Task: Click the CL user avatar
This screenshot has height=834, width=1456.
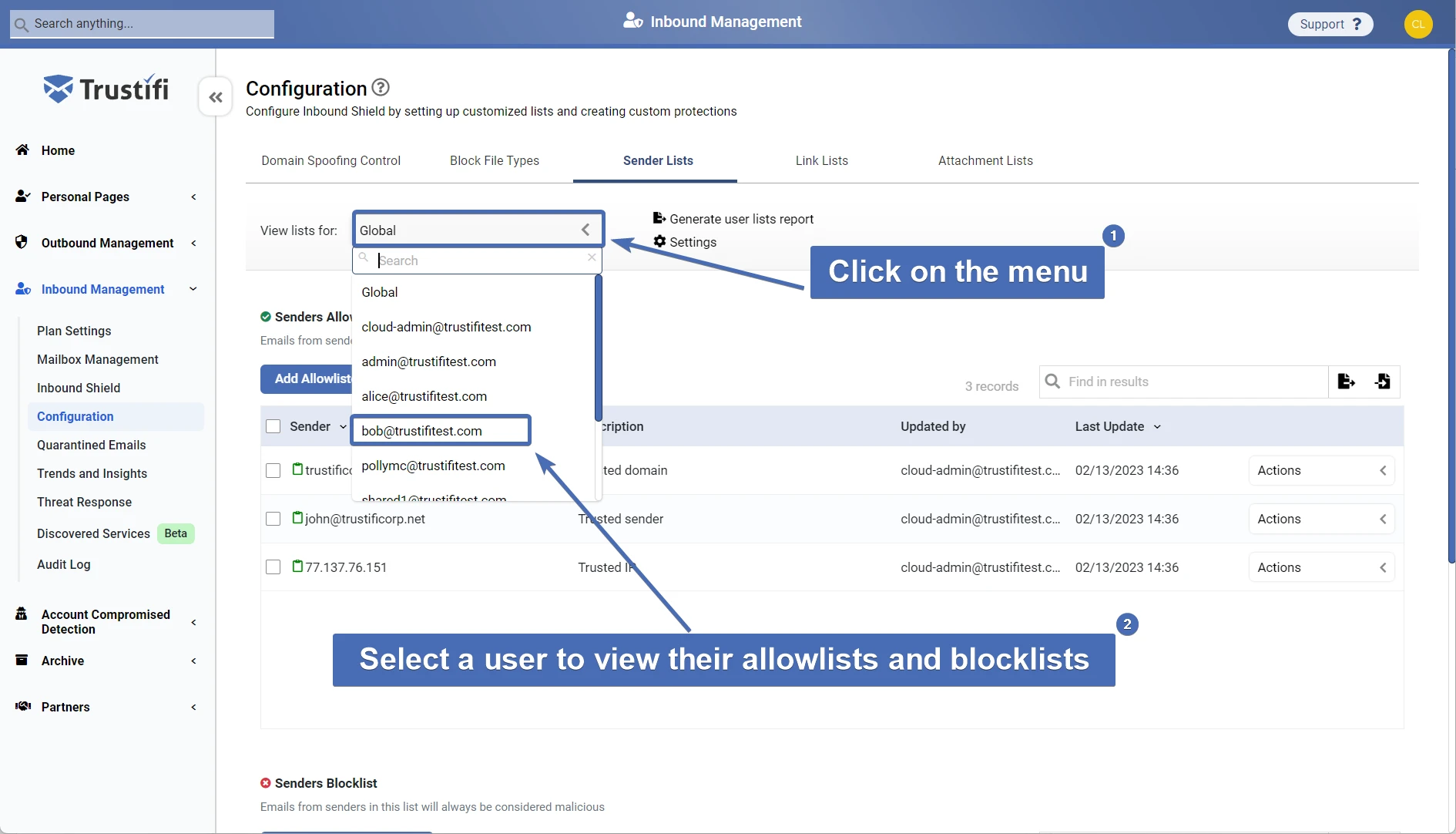Action: tap(1417, 24)
